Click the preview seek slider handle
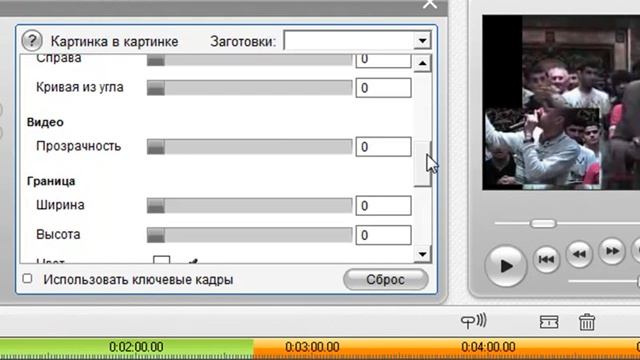The width and height of the screenshot is (640, 360). (x=543, y=223)
